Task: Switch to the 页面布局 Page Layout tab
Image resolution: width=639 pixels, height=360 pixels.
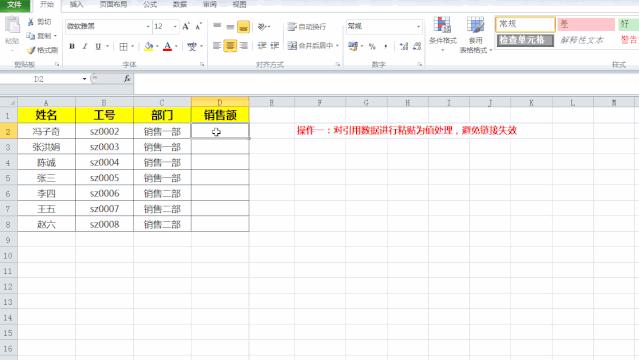Action: click(x=113, y=5)
